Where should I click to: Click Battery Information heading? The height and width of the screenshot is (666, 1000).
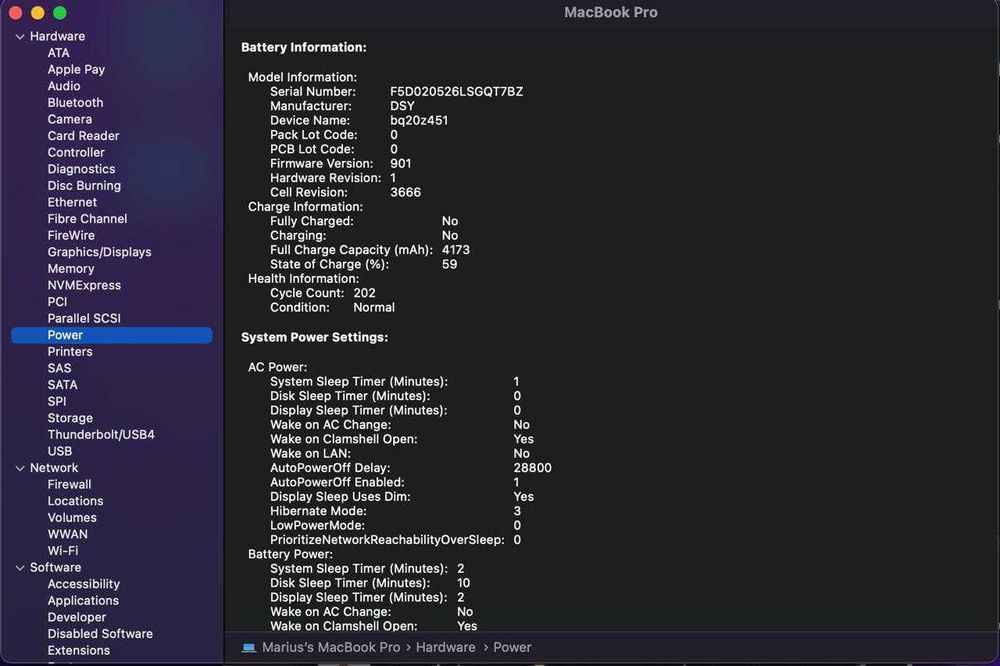coord(304,47)
